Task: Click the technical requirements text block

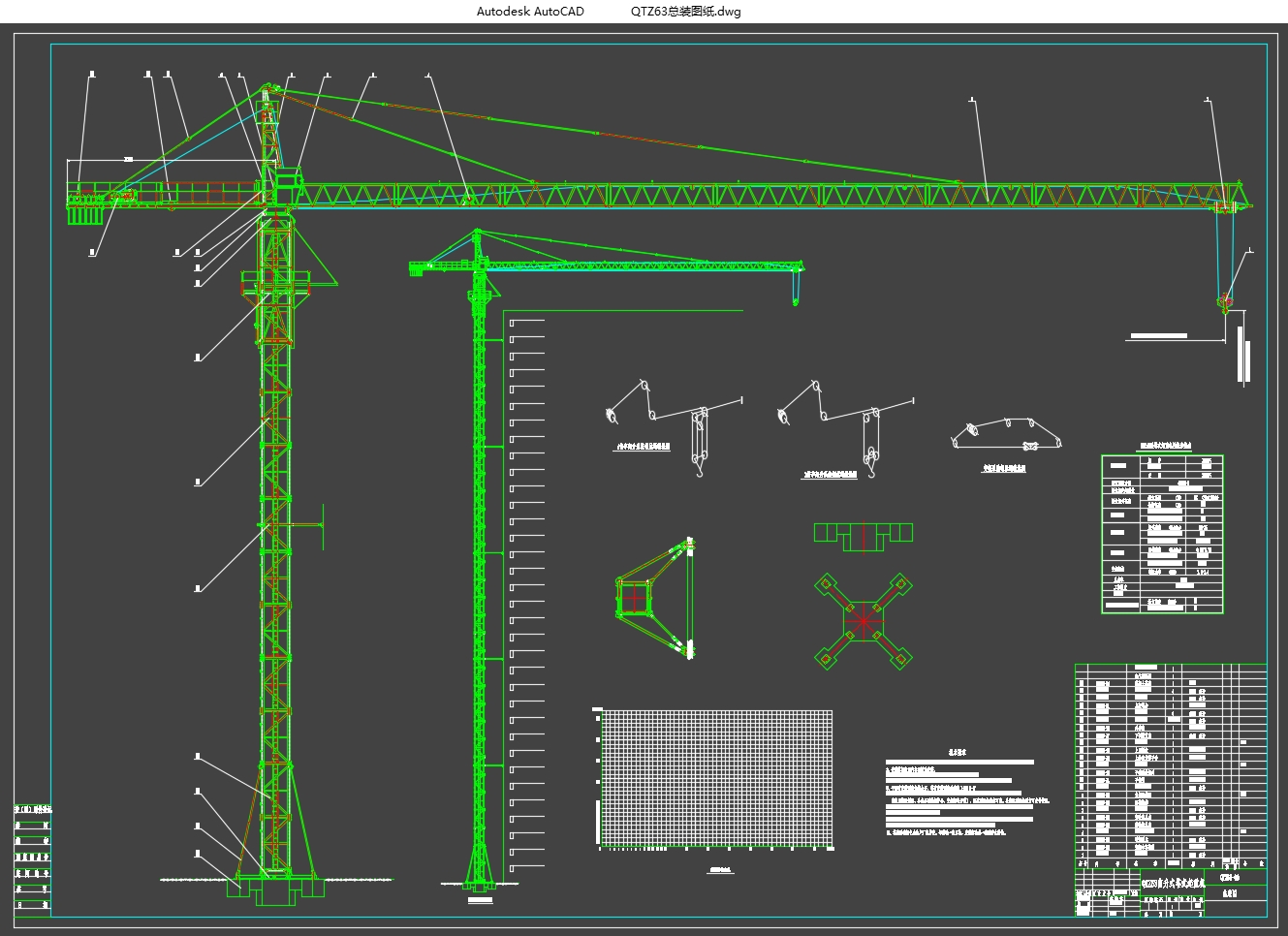Action: pyautogui.click(x=964, y=795)
